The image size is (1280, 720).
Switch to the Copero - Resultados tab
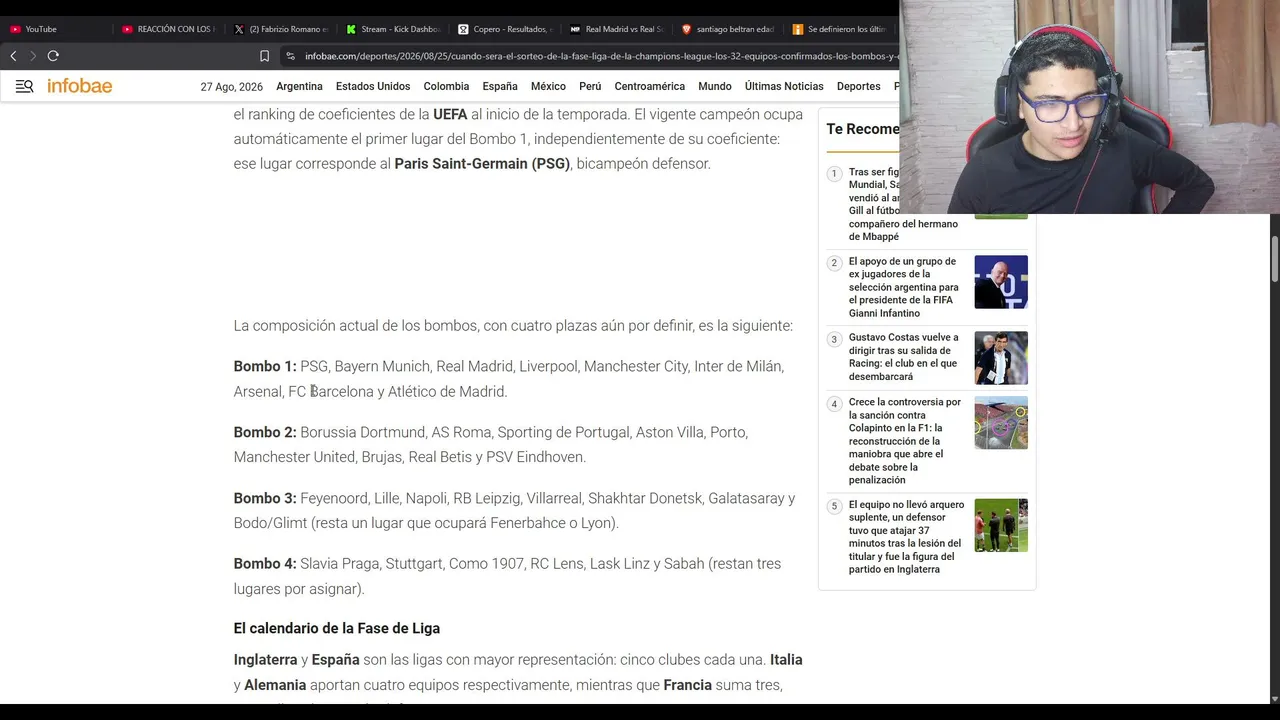point(505,29)
